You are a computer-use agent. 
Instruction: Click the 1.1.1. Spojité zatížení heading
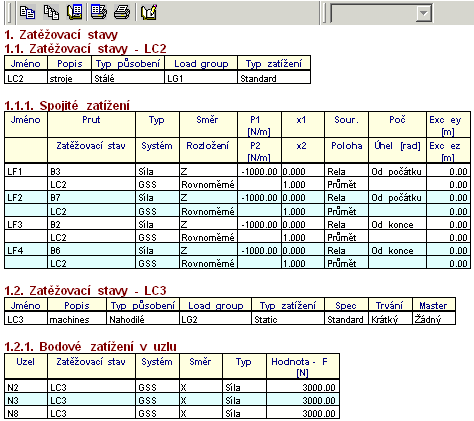67,106
